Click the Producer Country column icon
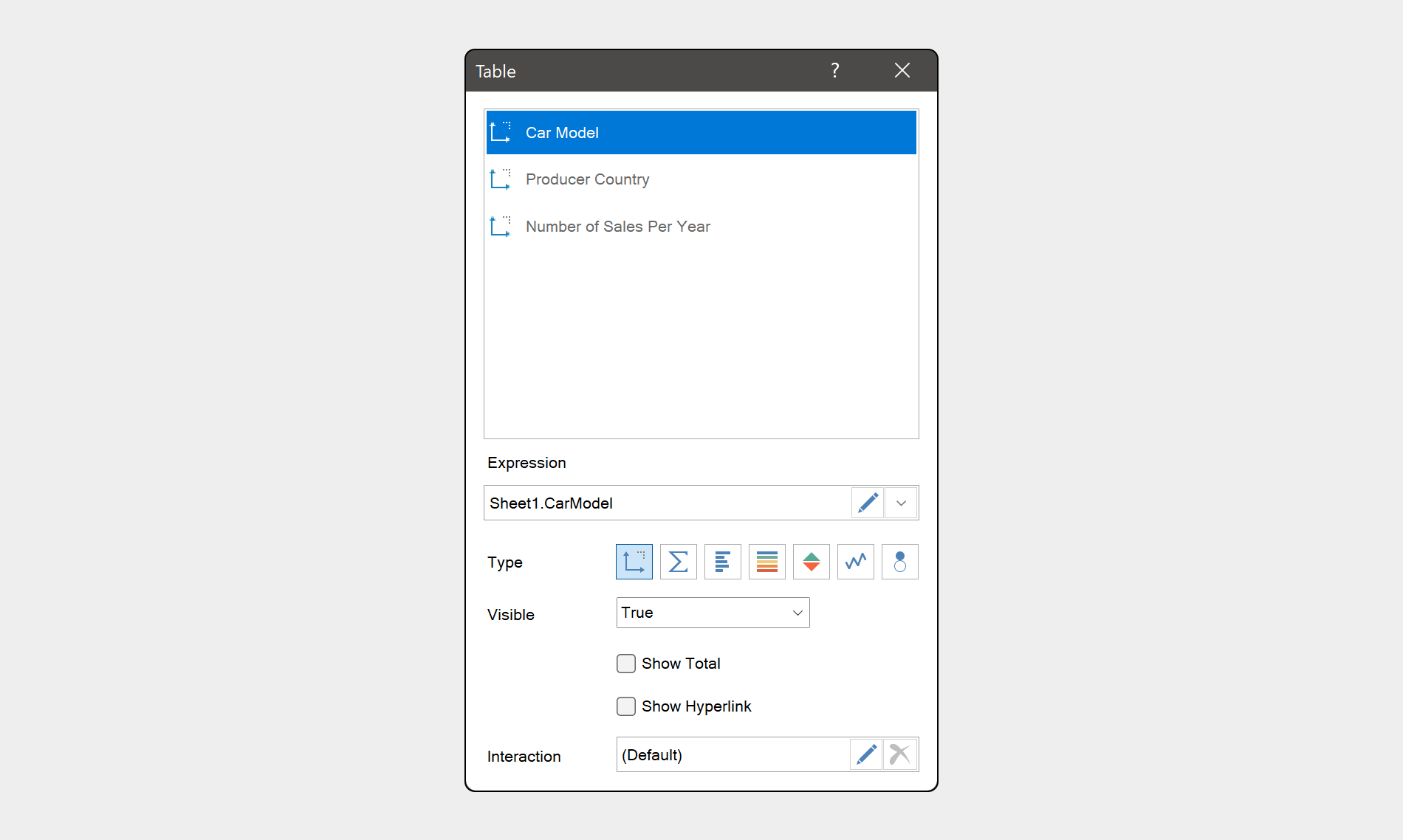Image resolution: width=1403 pixels, height=840 pixels. click(501, 179)
